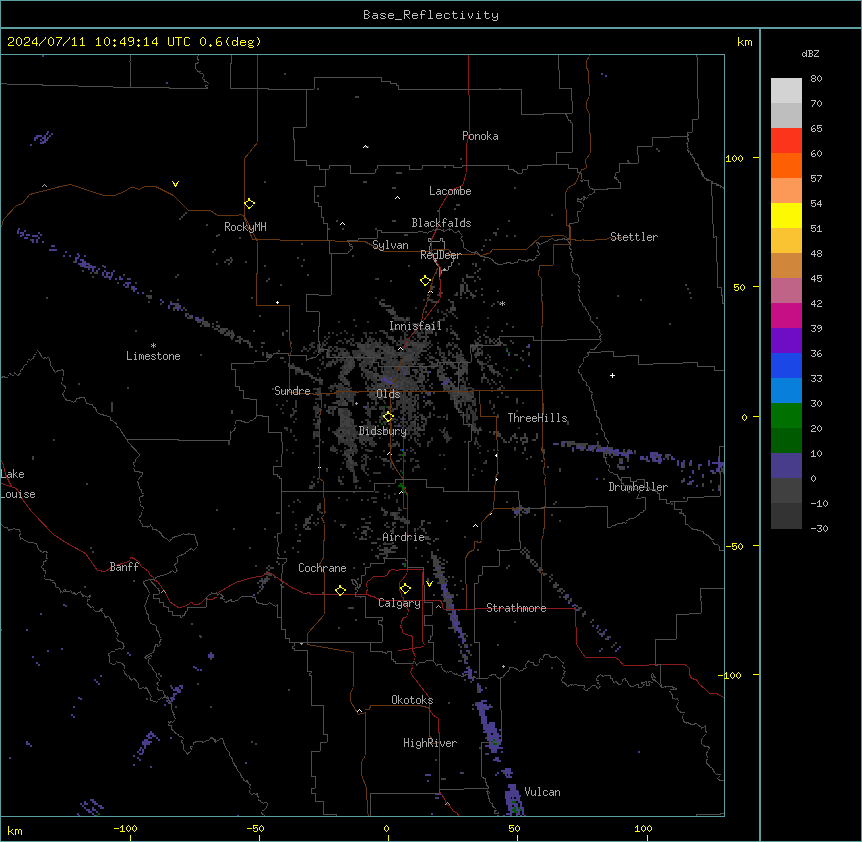This screenshot has width=862, height=842.
Task: Click the Strathmore town label
Action: pos(516,608)
